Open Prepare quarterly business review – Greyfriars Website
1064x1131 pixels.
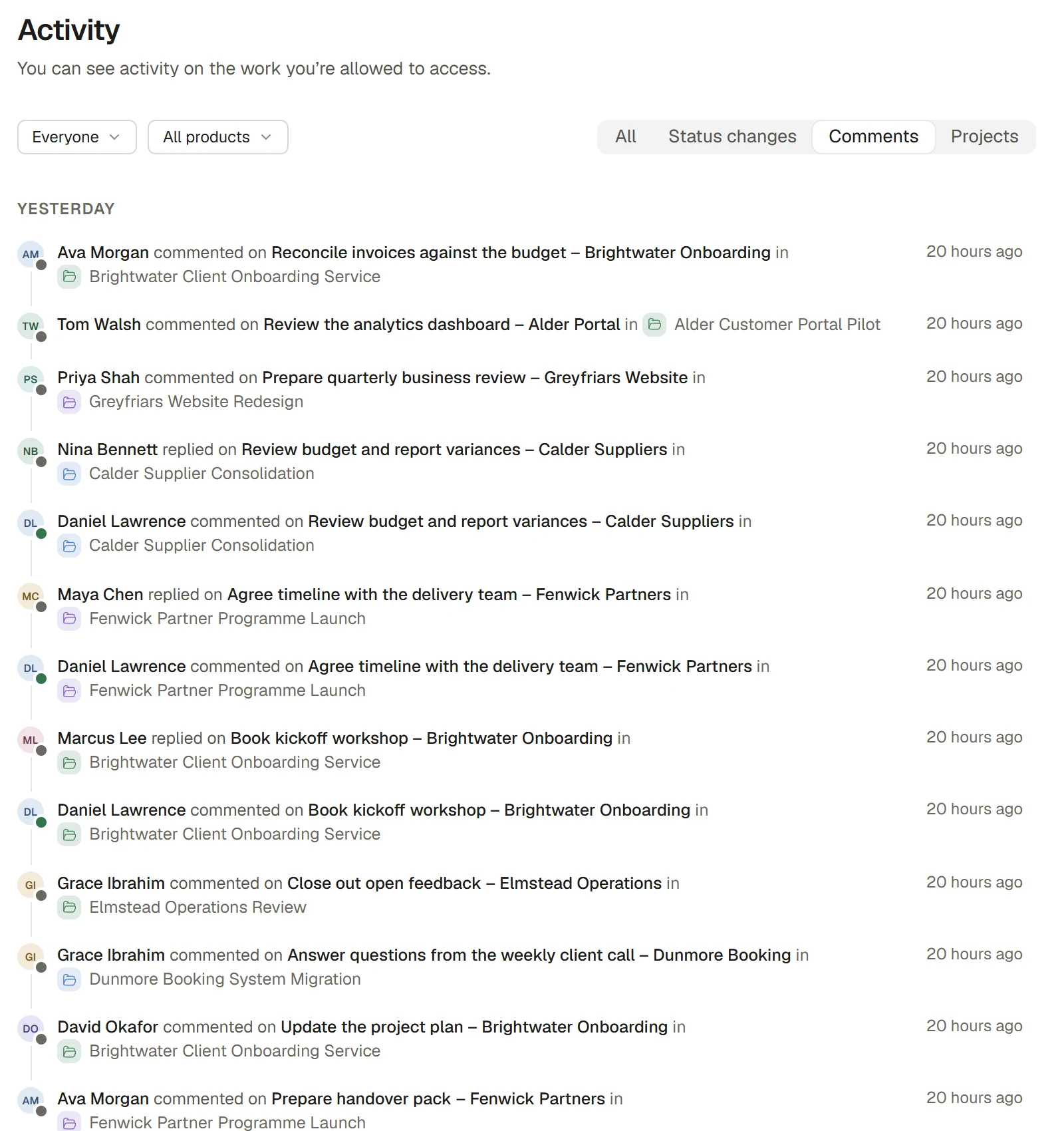pyautogui.click(x=475, y=378)
